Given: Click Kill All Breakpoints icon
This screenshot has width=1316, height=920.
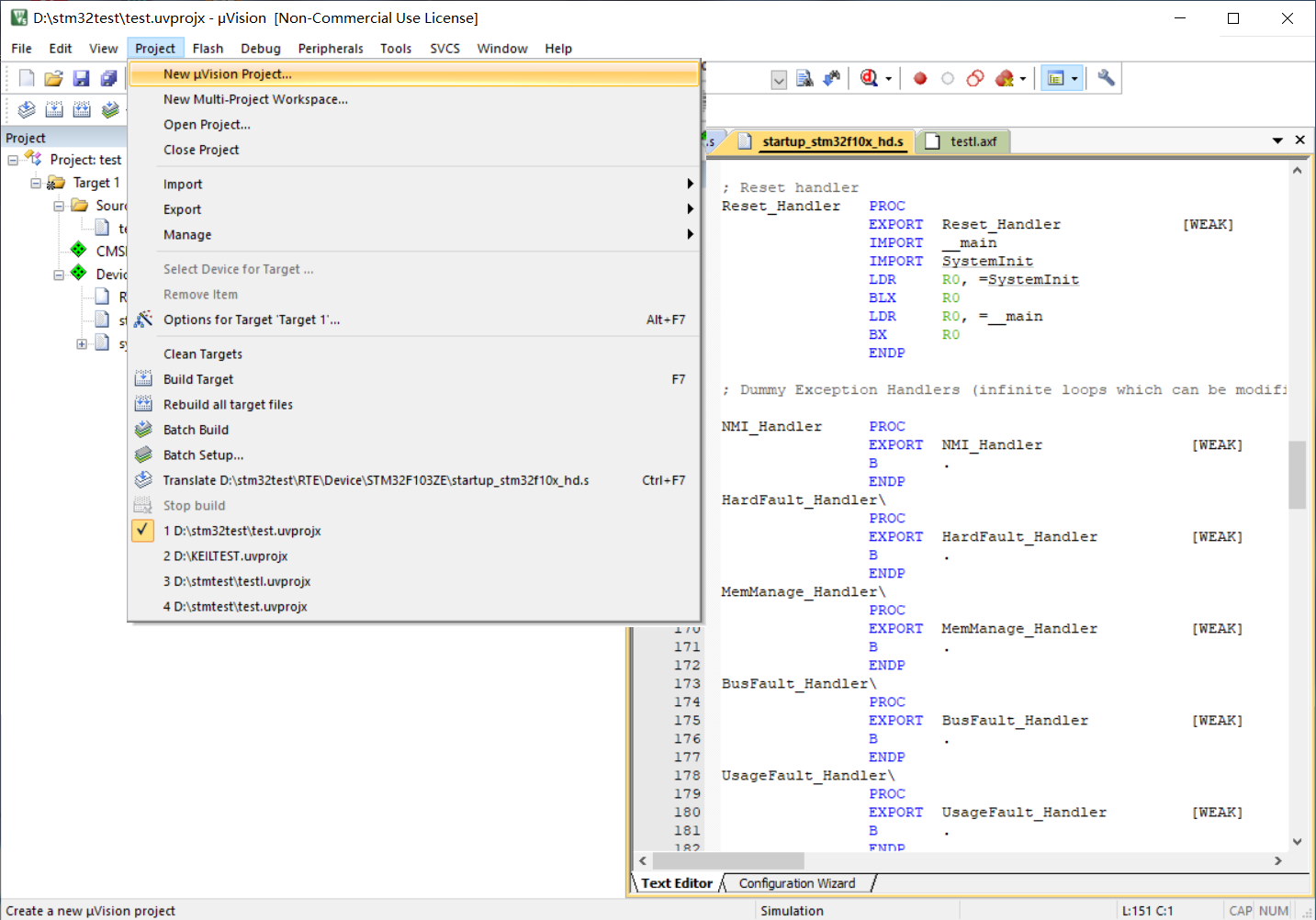Looking at the screenshot, I should (1005, 79).
